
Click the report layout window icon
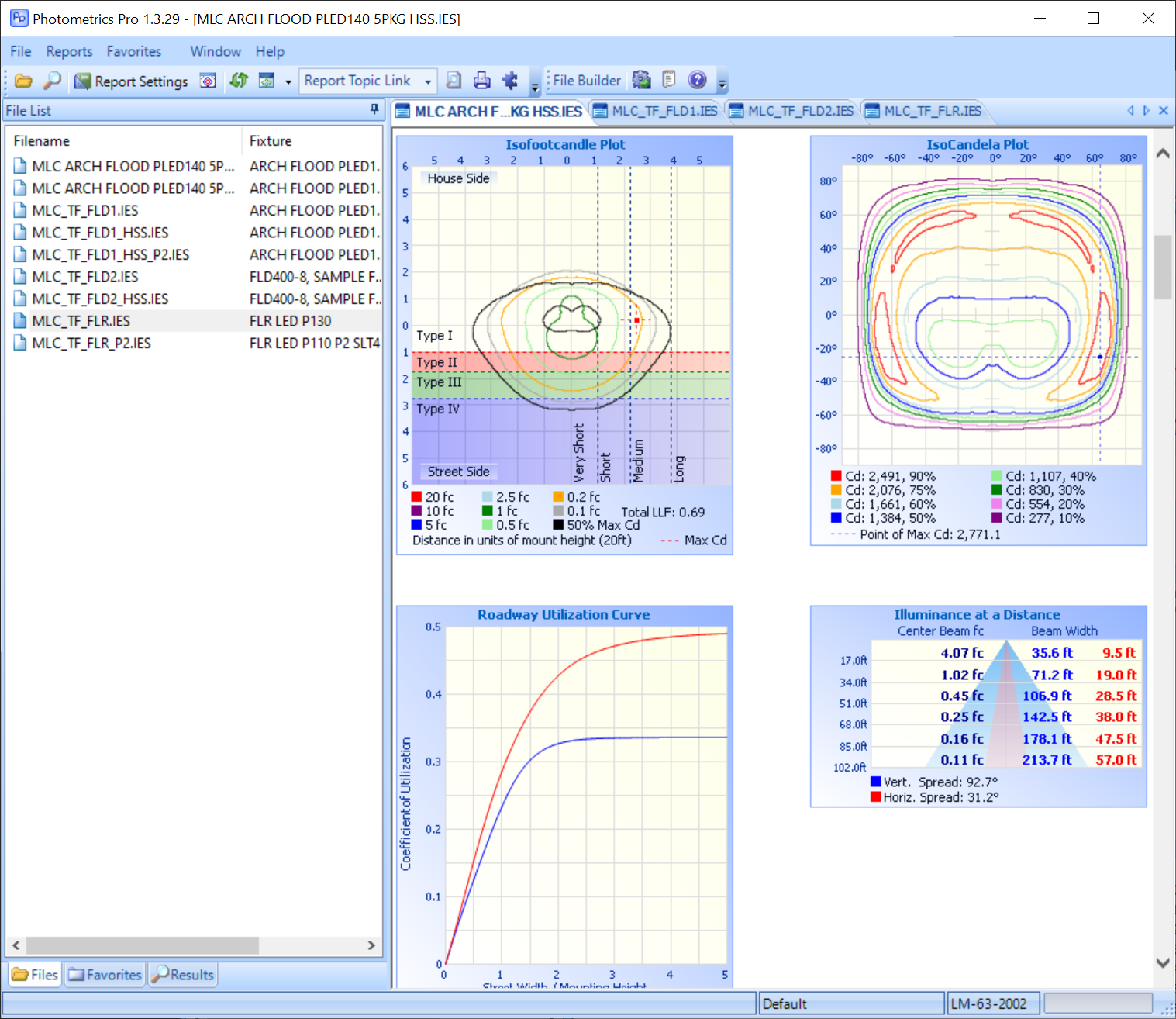coord(267,81)
